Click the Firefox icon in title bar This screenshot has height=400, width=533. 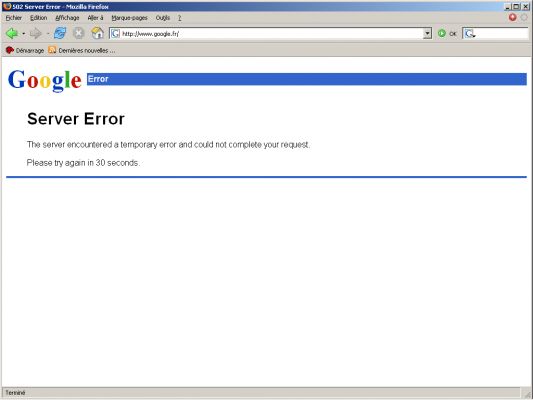[x=7, y=6]
